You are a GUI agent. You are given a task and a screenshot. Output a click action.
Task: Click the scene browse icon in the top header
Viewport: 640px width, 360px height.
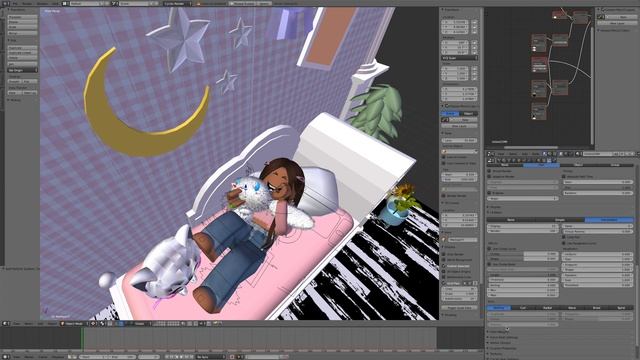[115, 3]
